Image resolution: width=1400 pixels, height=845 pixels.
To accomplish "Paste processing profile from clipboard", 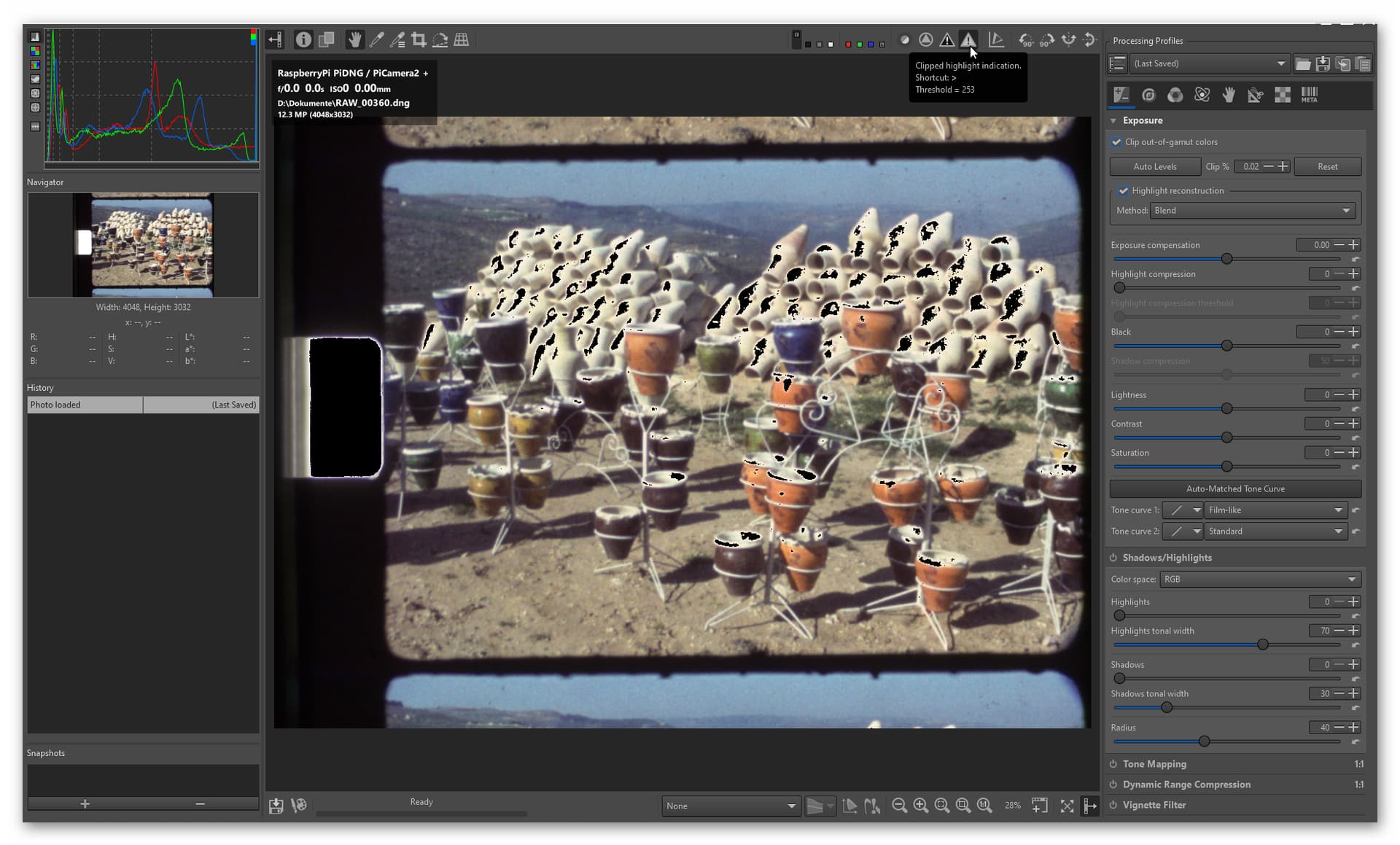I will point(1362,64).
